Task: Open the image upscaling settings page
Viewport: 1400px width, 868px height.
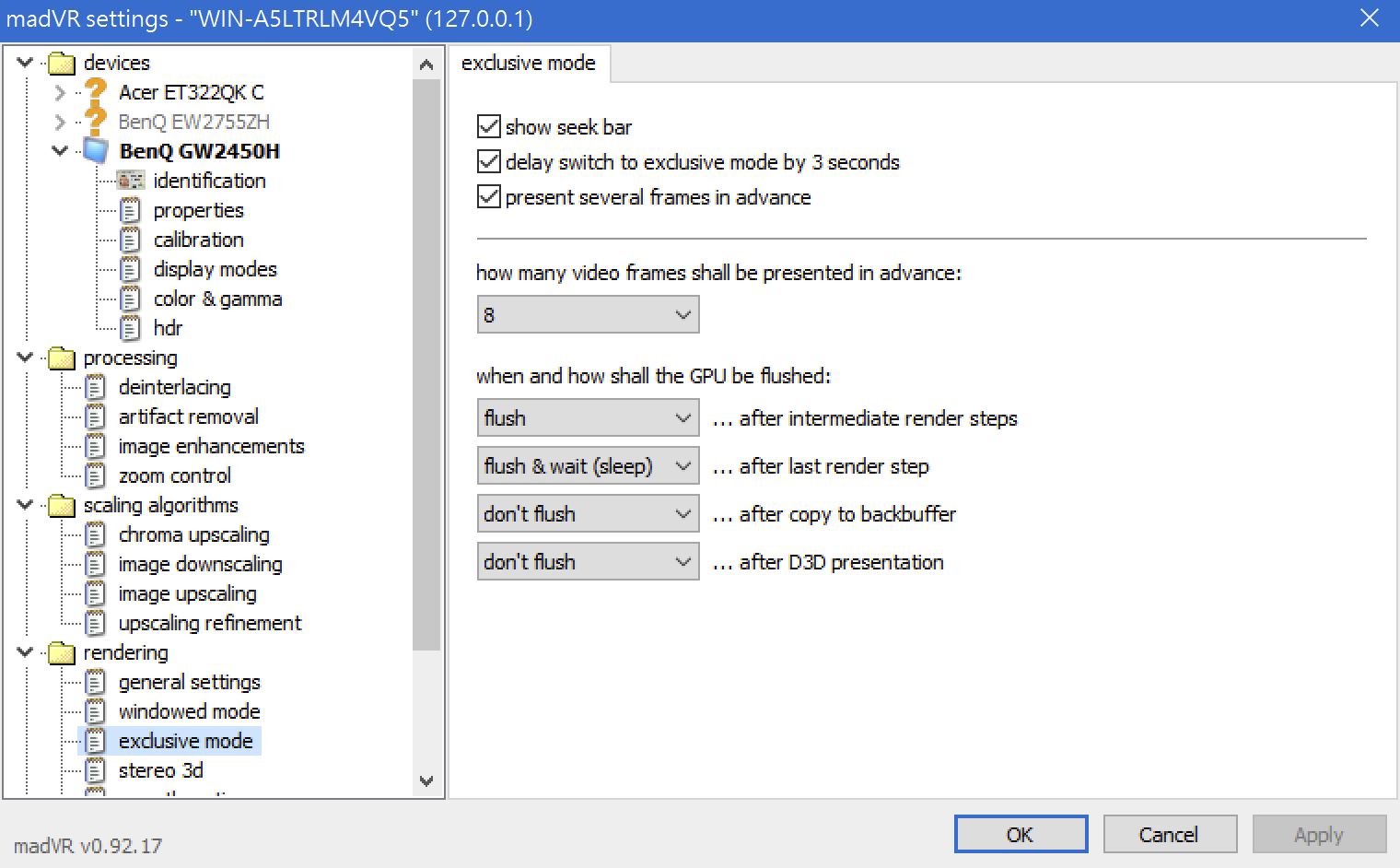Action: click(188, 593)
